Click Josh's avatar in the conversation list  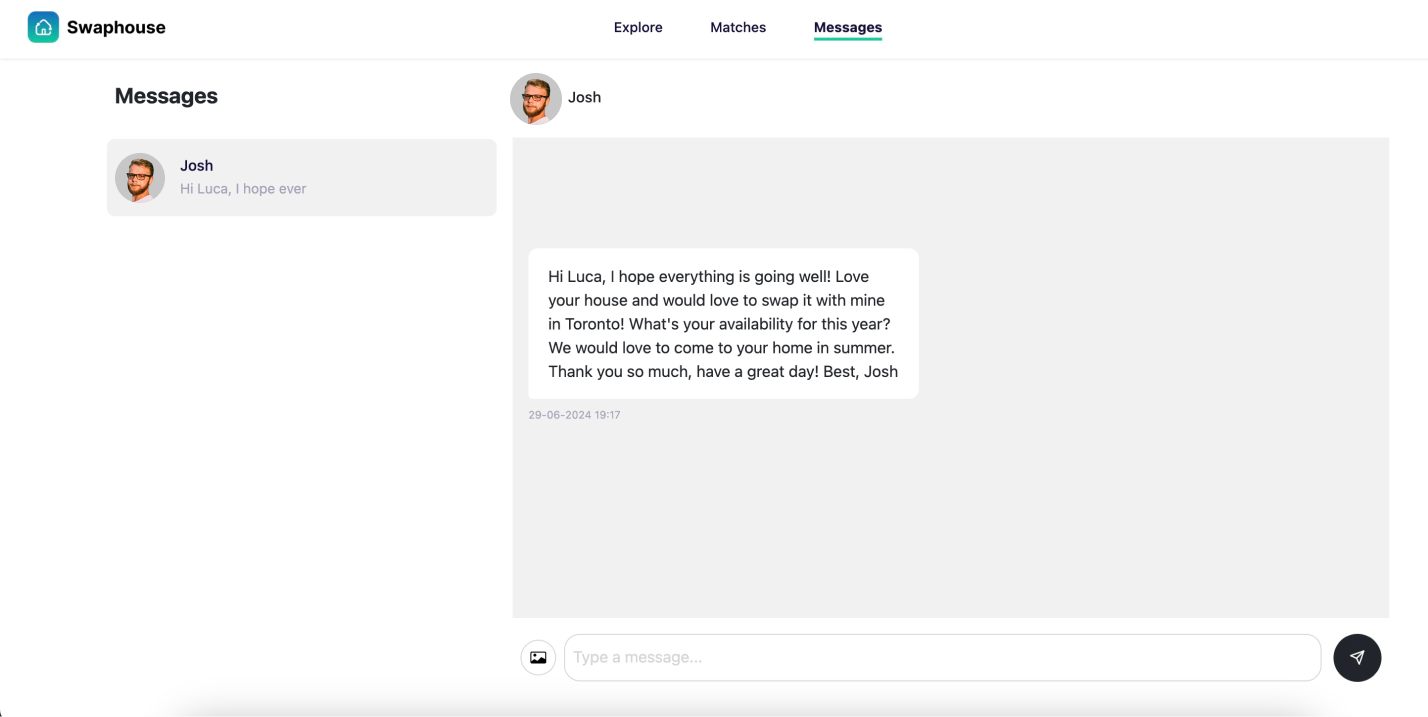tap(139, 178)
